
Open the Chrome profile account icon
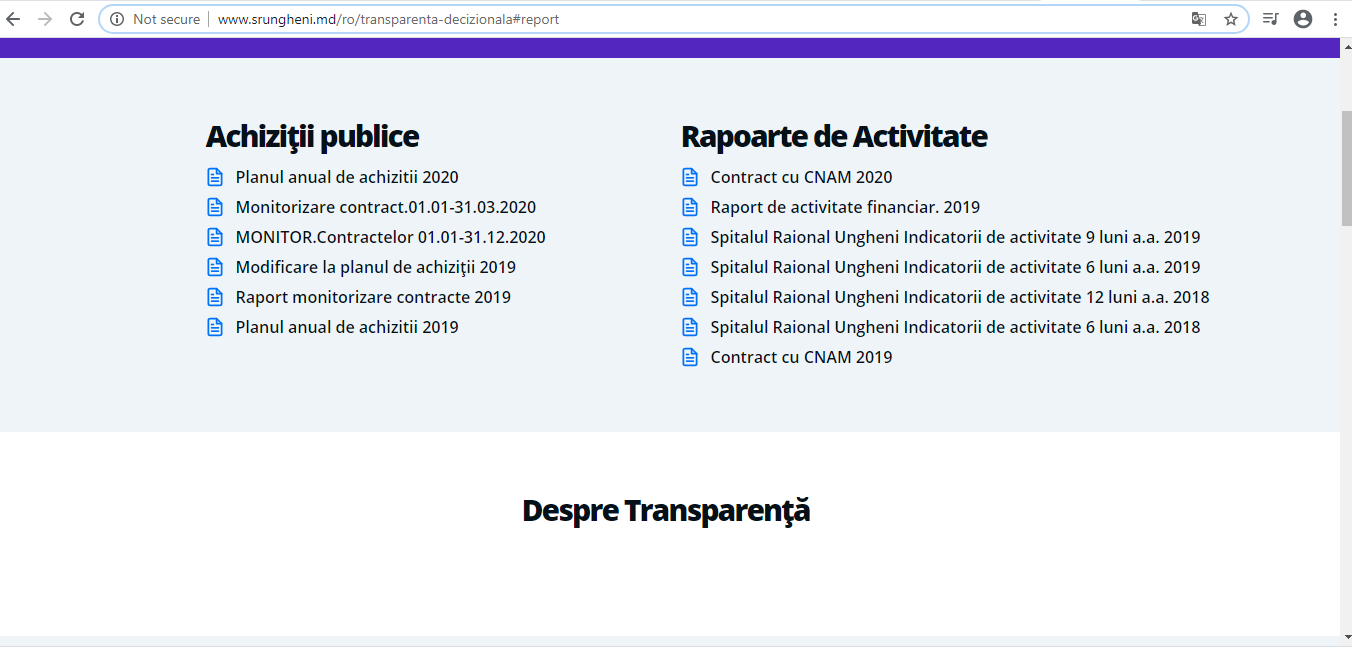click(1303, 19)
